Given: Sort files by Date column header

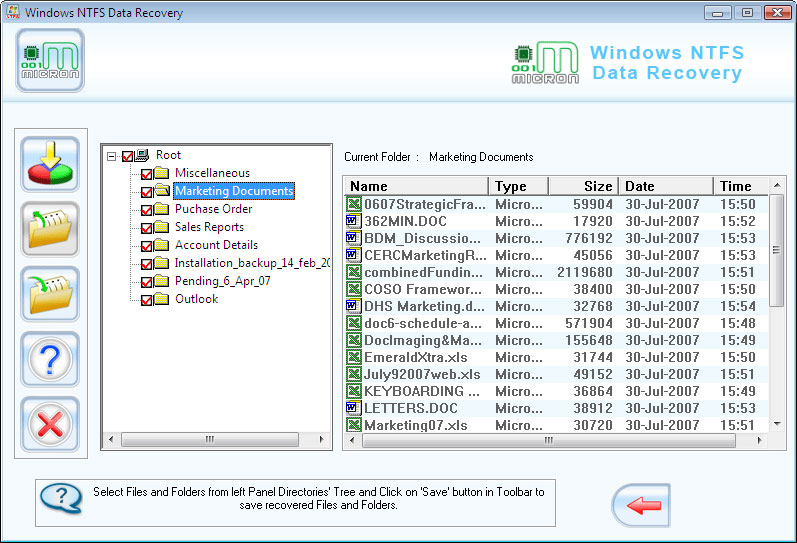Looking at the screenshot, I should [665, 186].
